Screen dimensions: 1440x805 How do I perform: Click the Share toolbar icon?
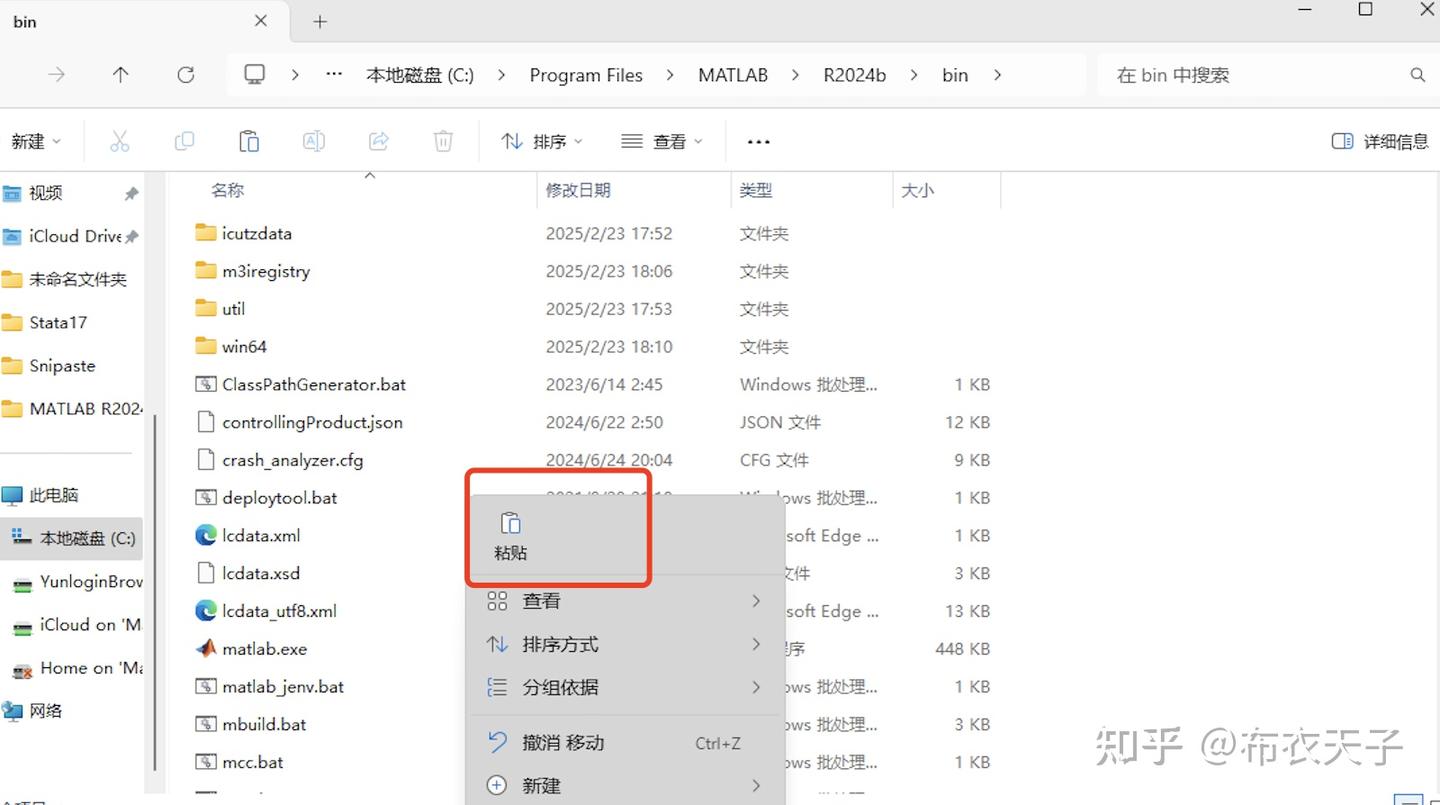(x=378, y=141)
